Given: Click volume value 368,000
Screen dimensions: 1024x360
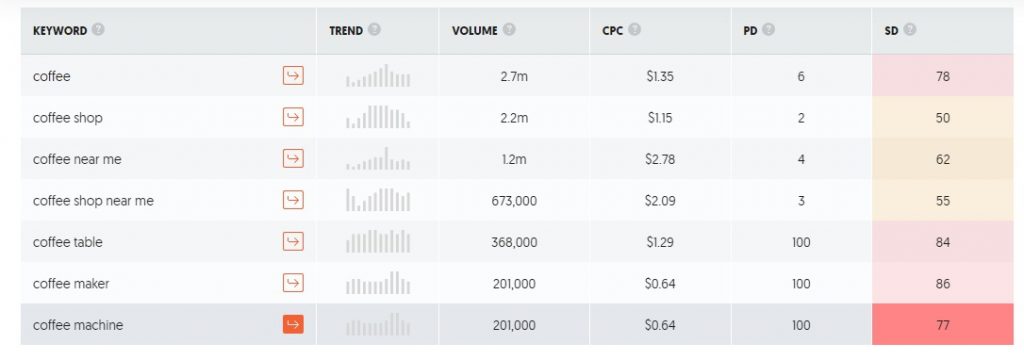Looking at the screenshot, I should click(x=514, y=242).
